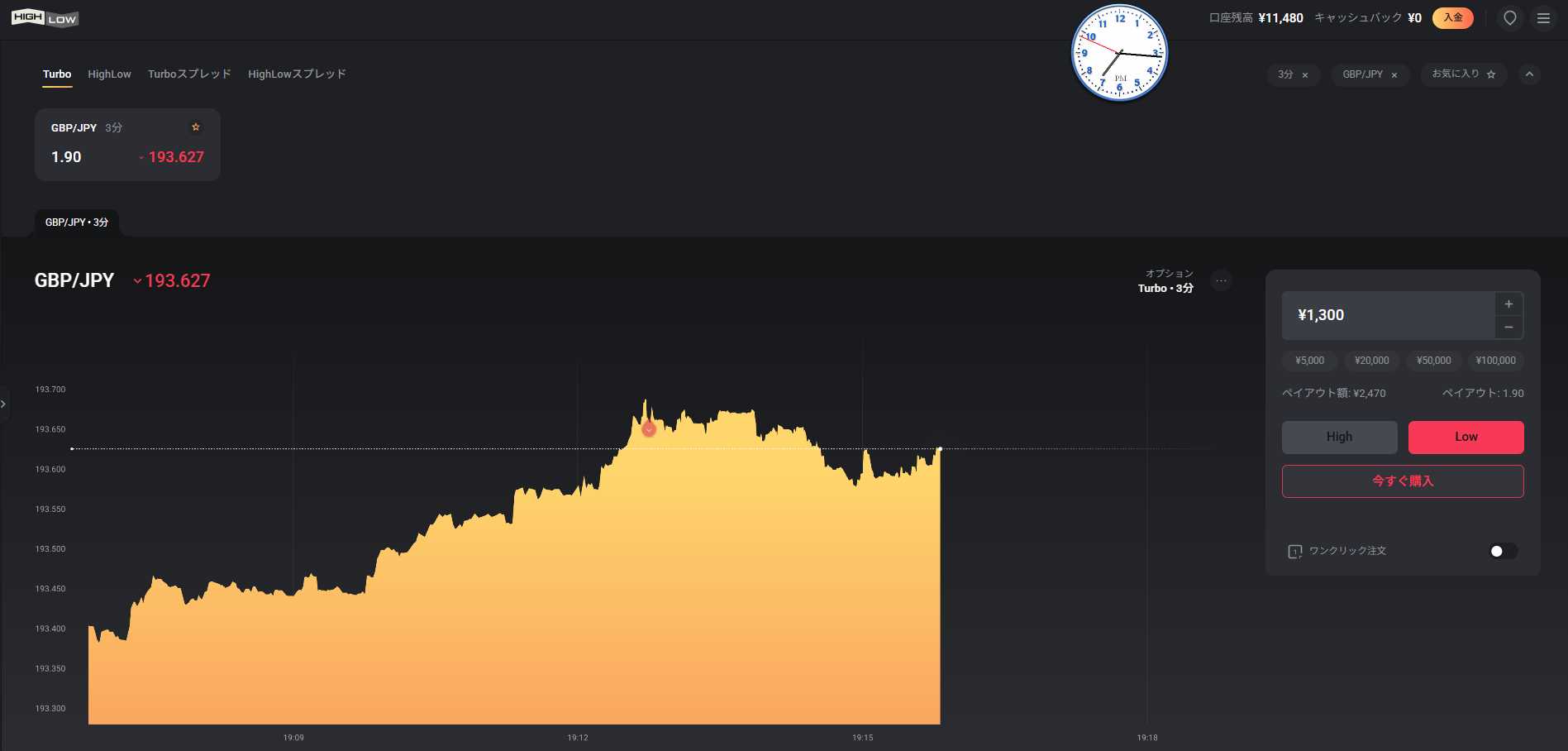Select the High direction option
Viewport: 1568px width, 751px height.
click(x=1339, y=438)
